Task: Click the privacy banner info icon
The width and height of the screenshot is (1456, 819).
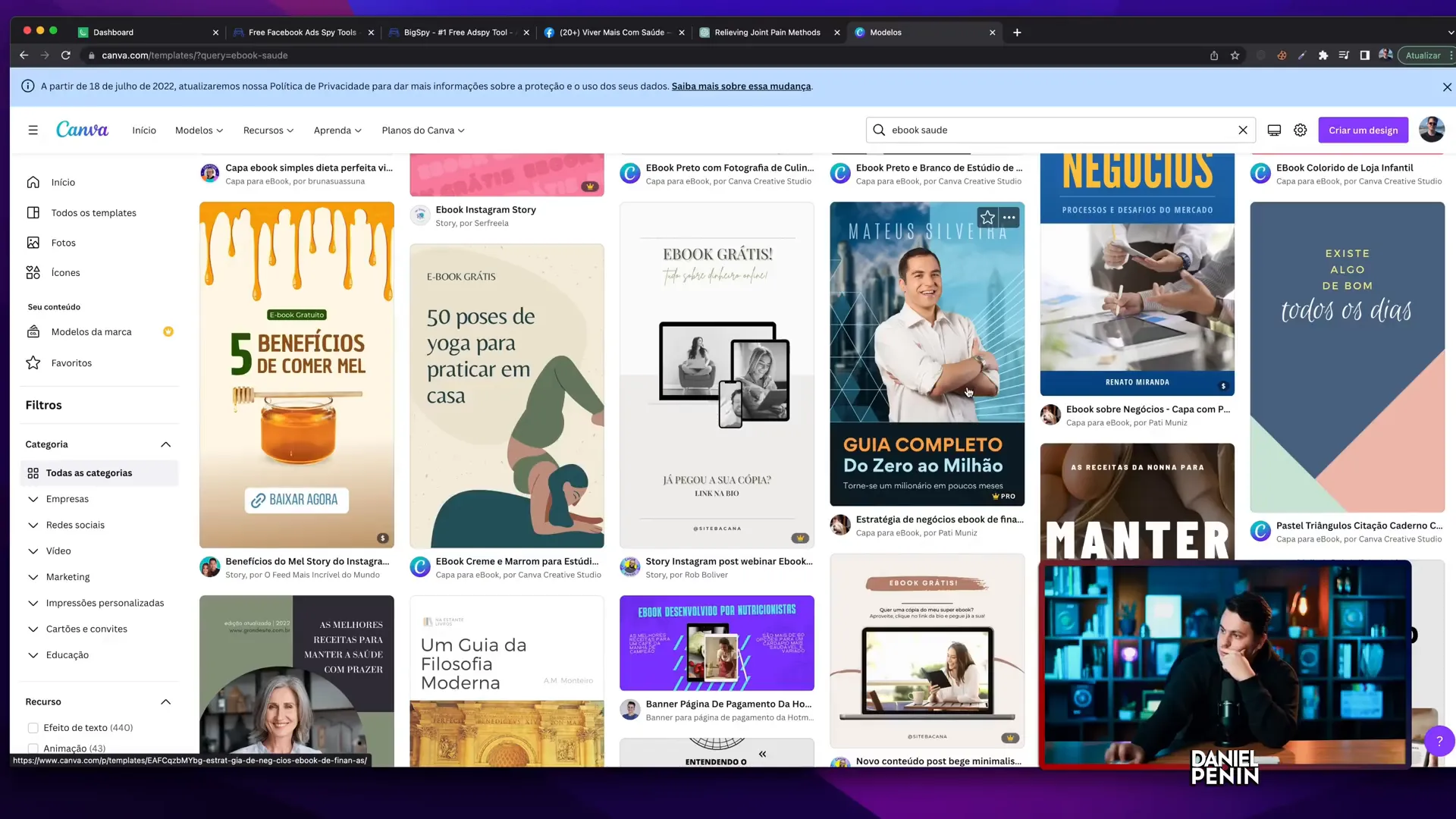Action: tap(28, 86)
